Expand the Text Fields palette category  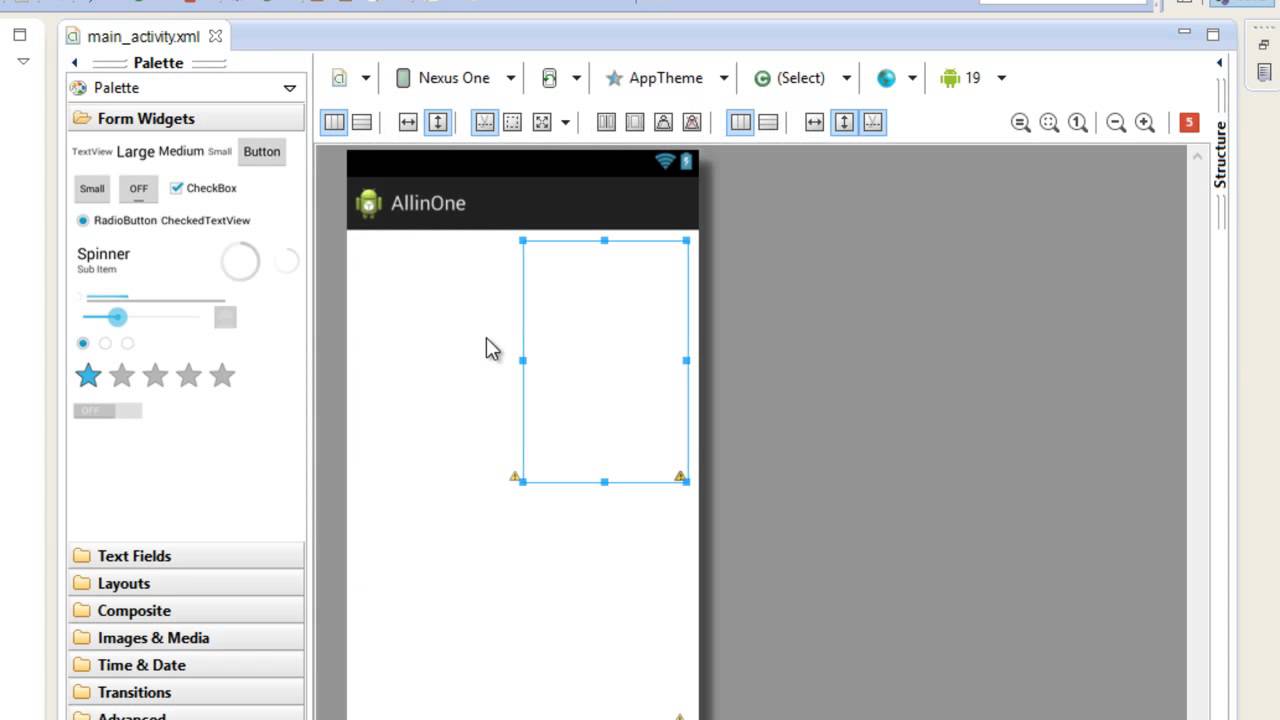[186, 556]
